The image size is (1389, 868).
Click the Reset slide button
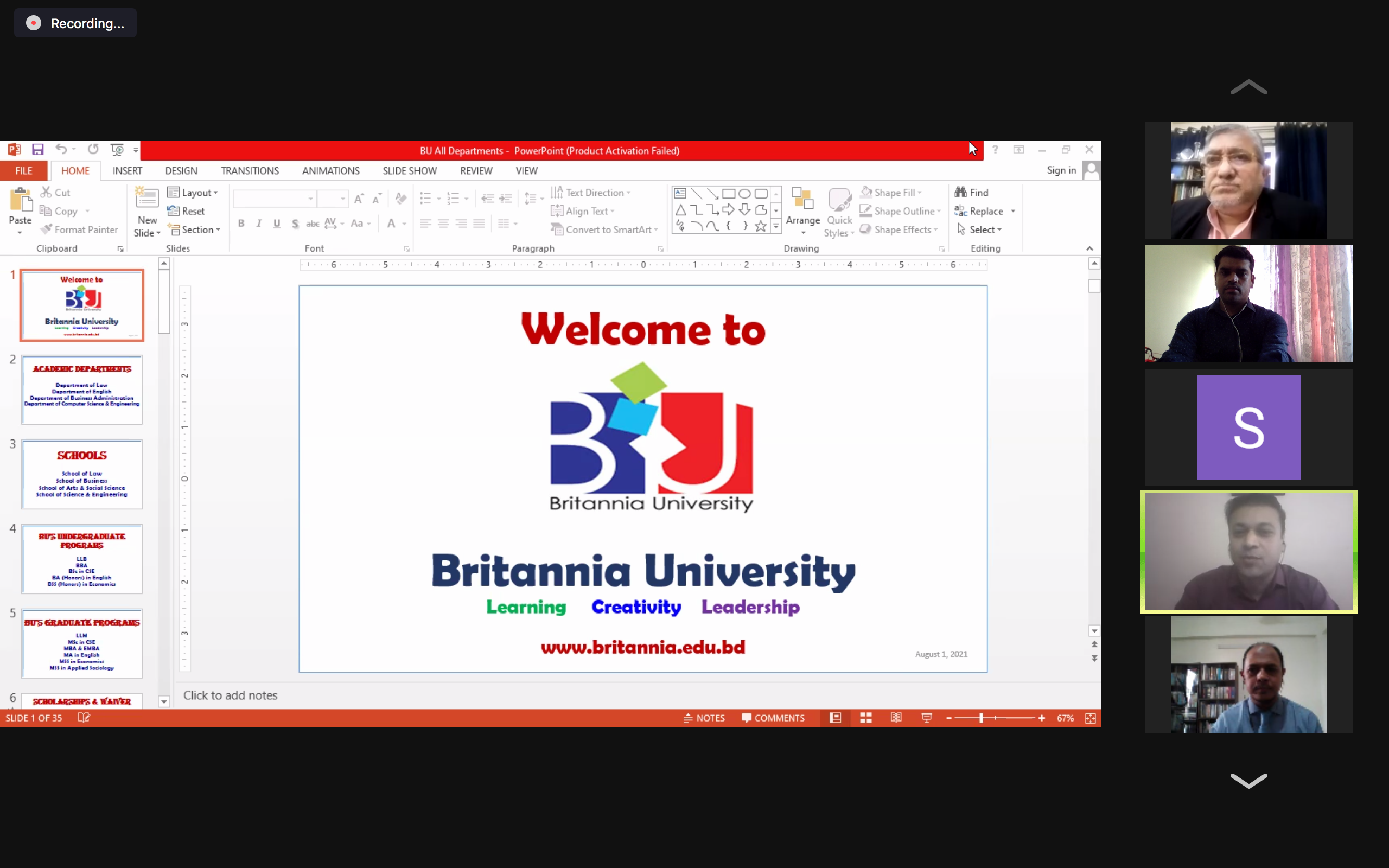click(186, 211)
